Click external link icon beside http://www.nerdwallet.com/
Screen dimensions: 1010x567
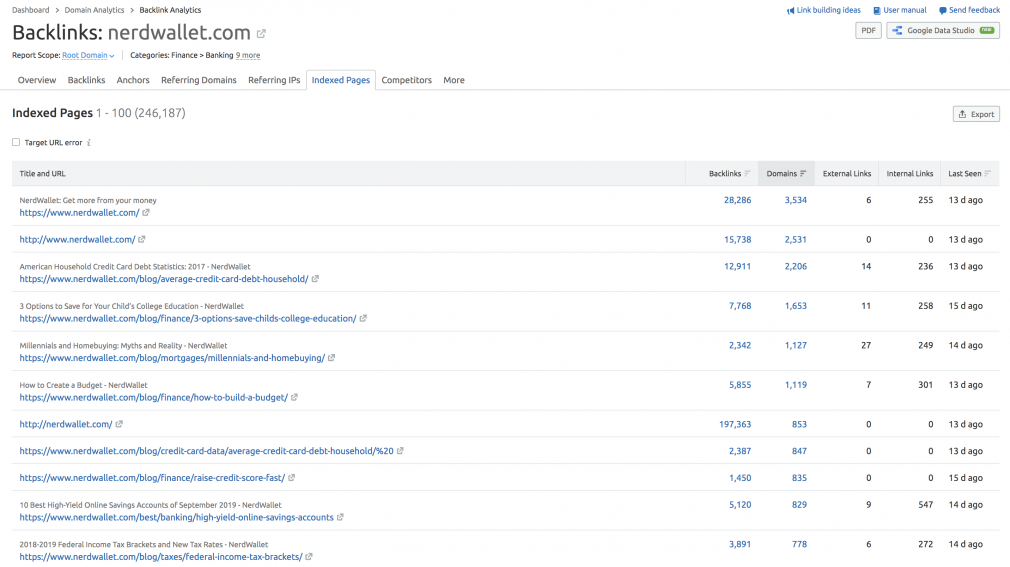point(142,239)
